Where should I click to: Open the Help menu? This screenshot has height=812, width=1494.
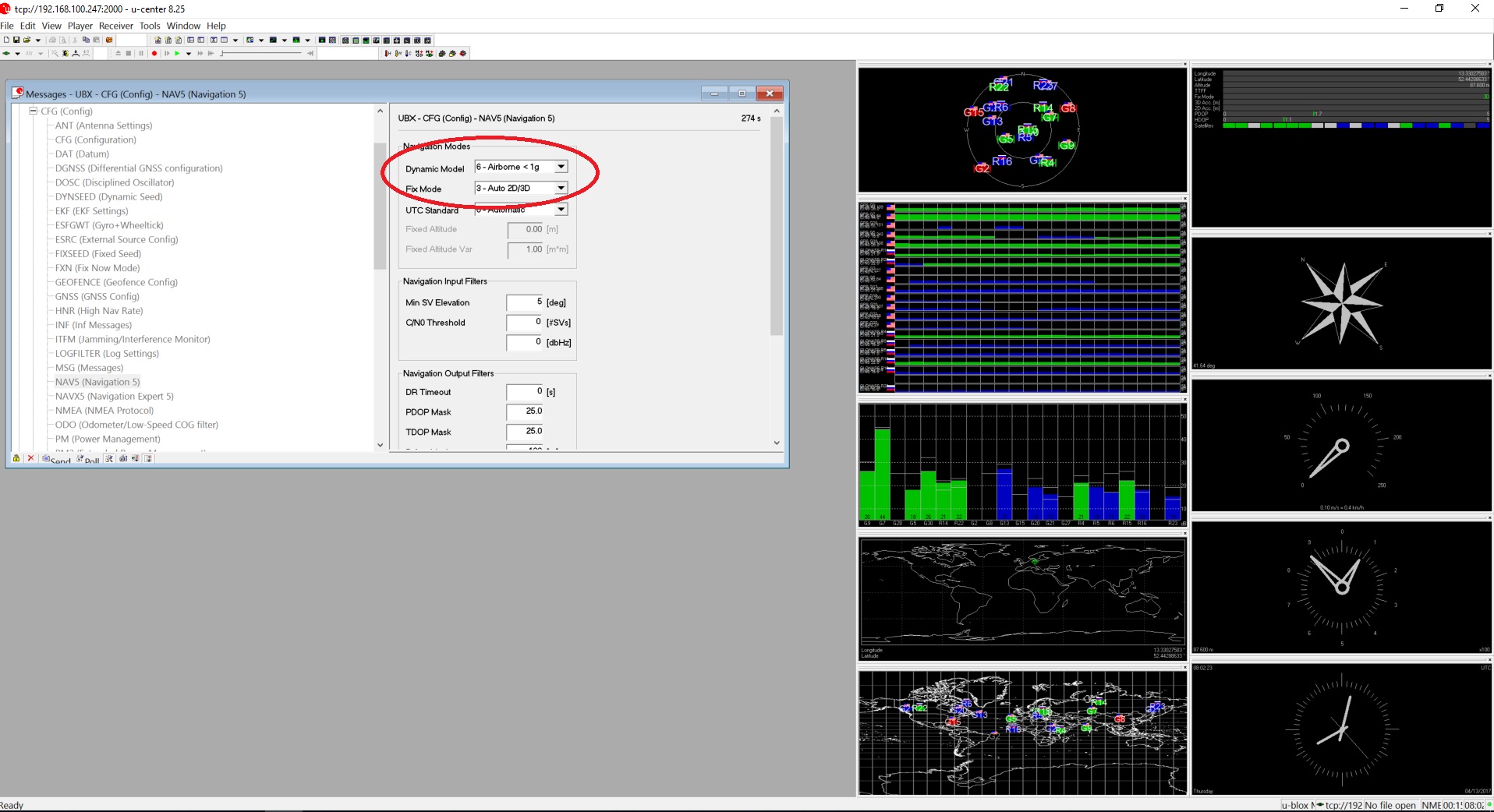tap(216, 26)
